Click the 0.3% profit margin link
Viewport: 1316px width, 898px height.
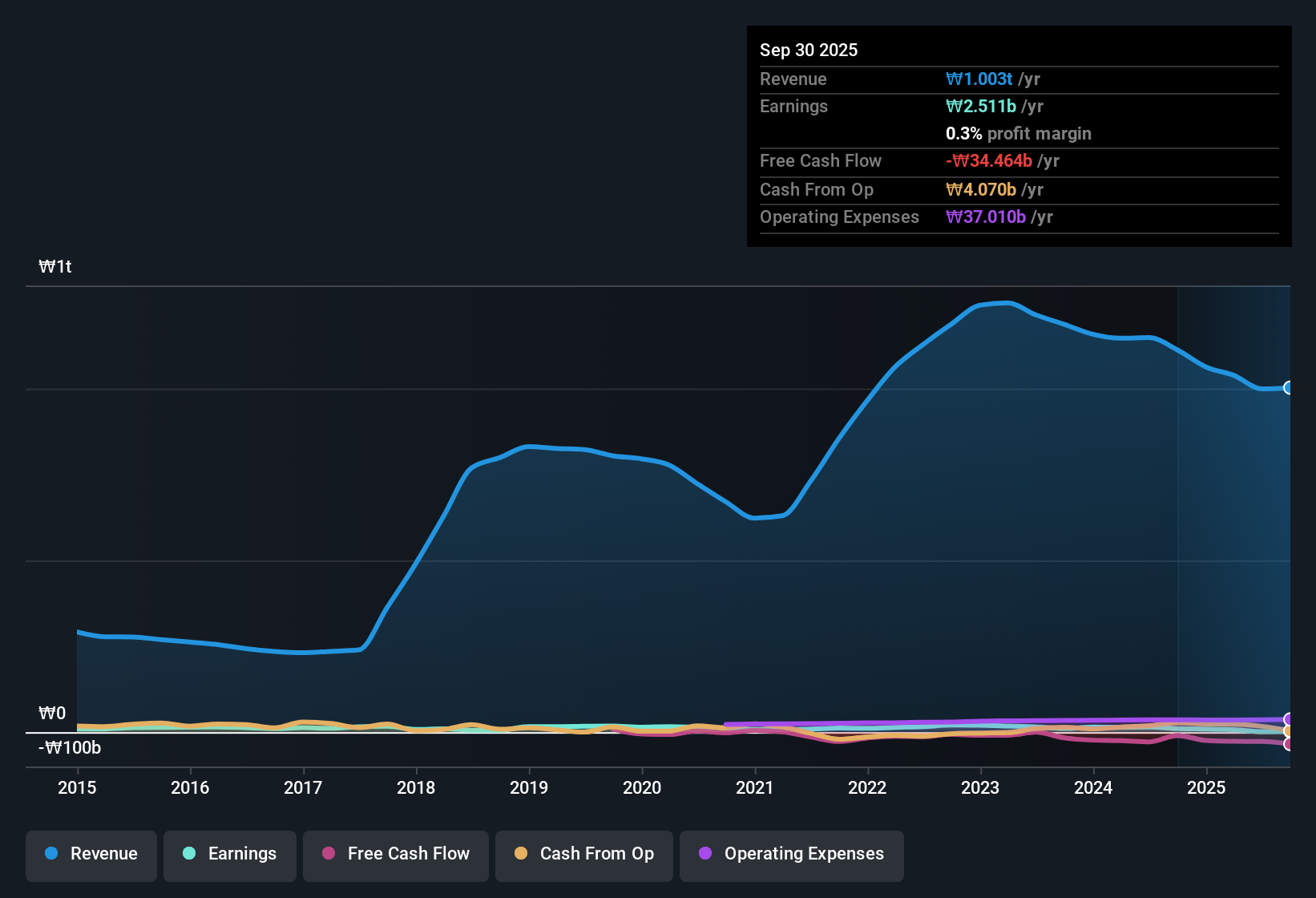[1018, 133]
